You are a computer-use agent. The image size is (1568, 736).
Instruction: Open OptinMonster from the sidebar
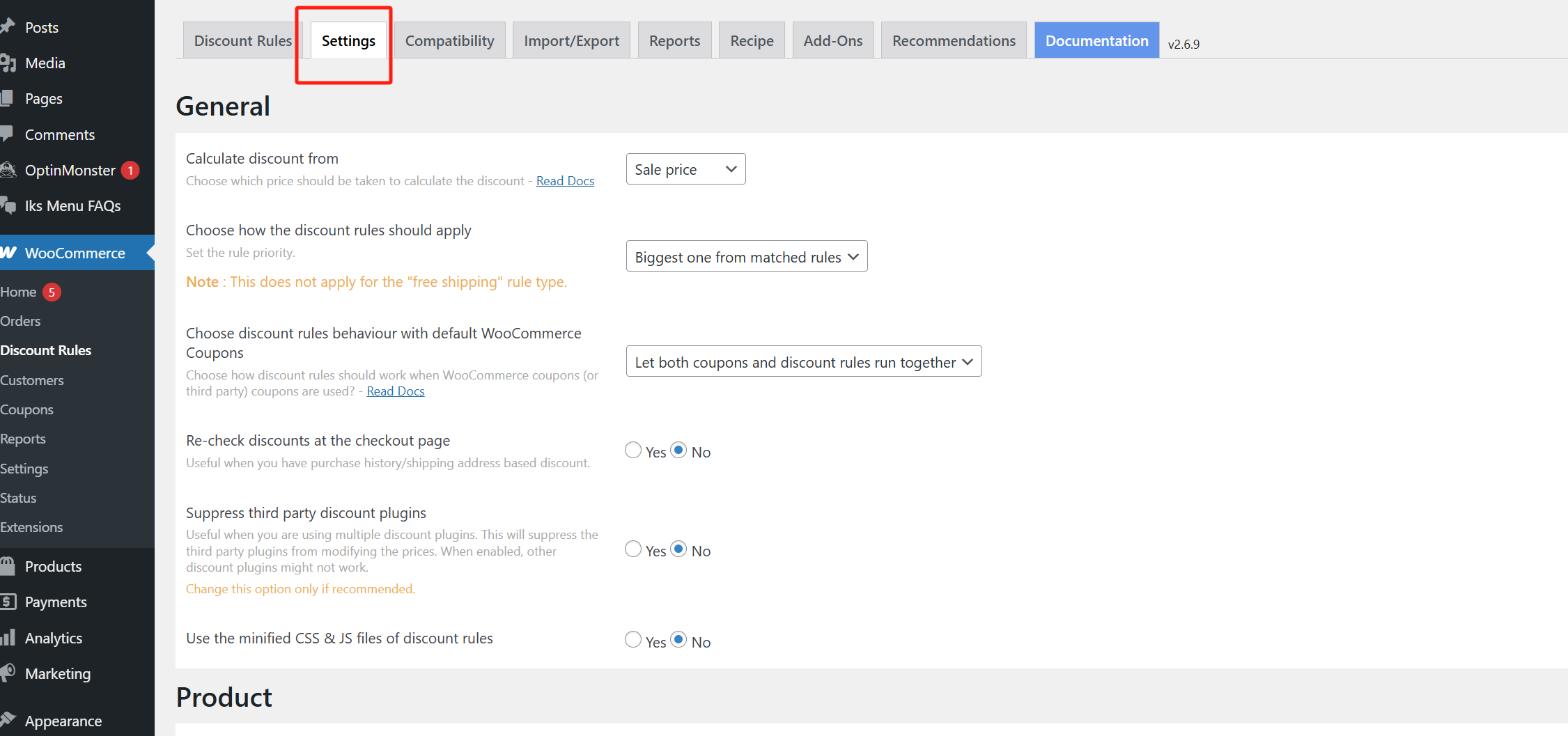tap(70, 170)
